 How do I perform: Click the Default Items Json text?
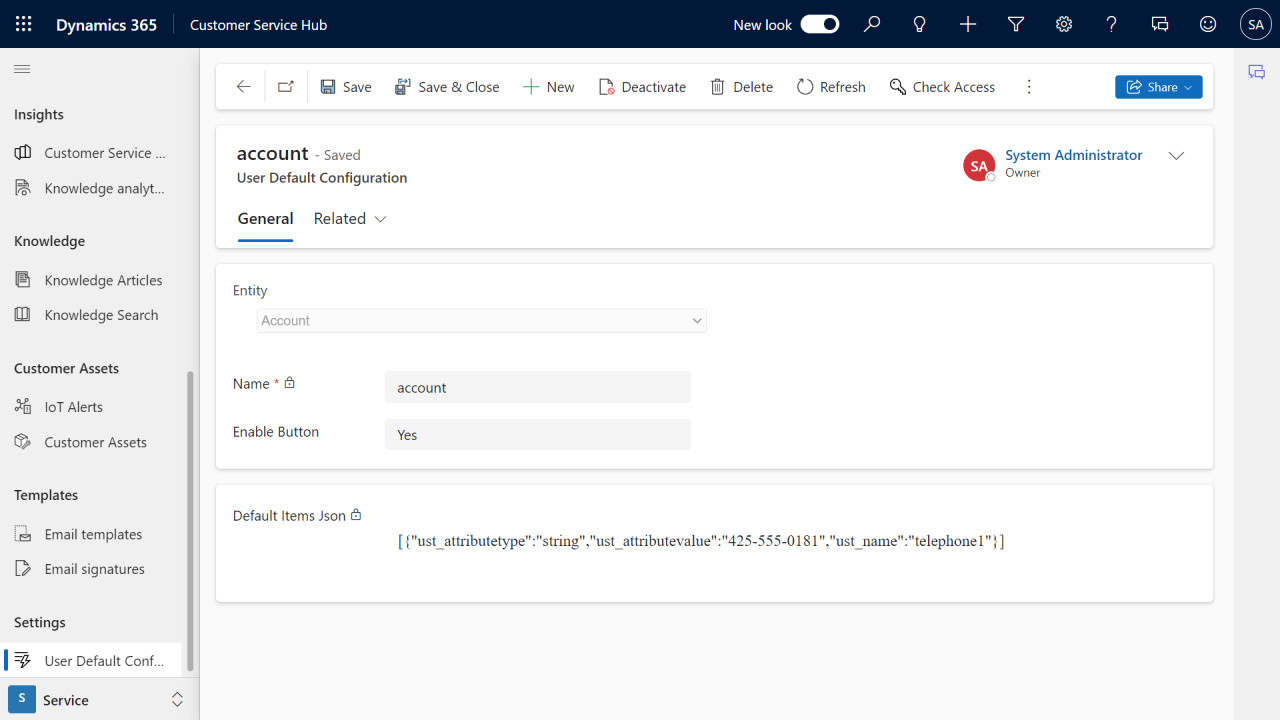(701, 541)
